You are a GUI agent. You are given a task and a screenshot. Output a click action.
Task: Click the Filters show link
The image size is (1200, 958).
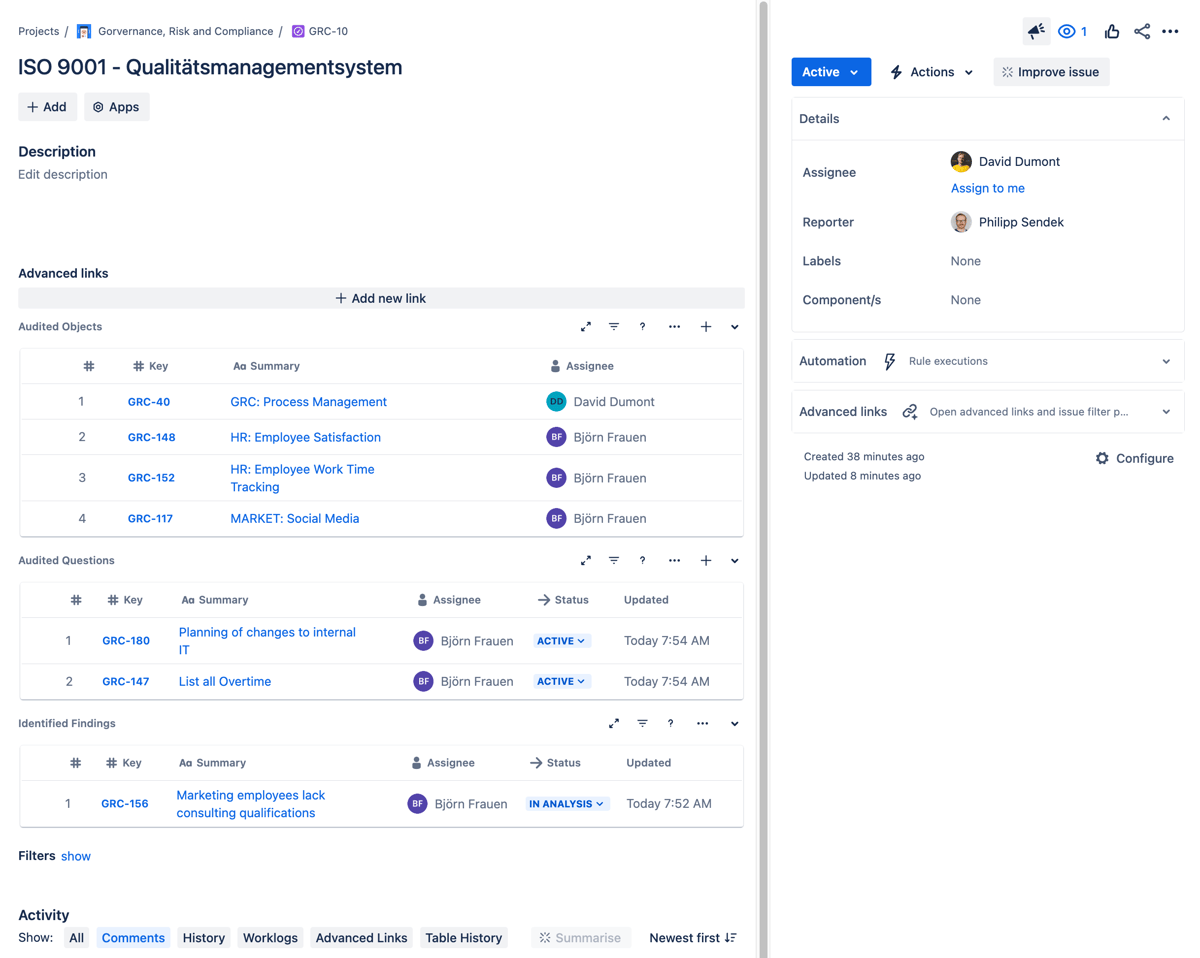(76, 856)
